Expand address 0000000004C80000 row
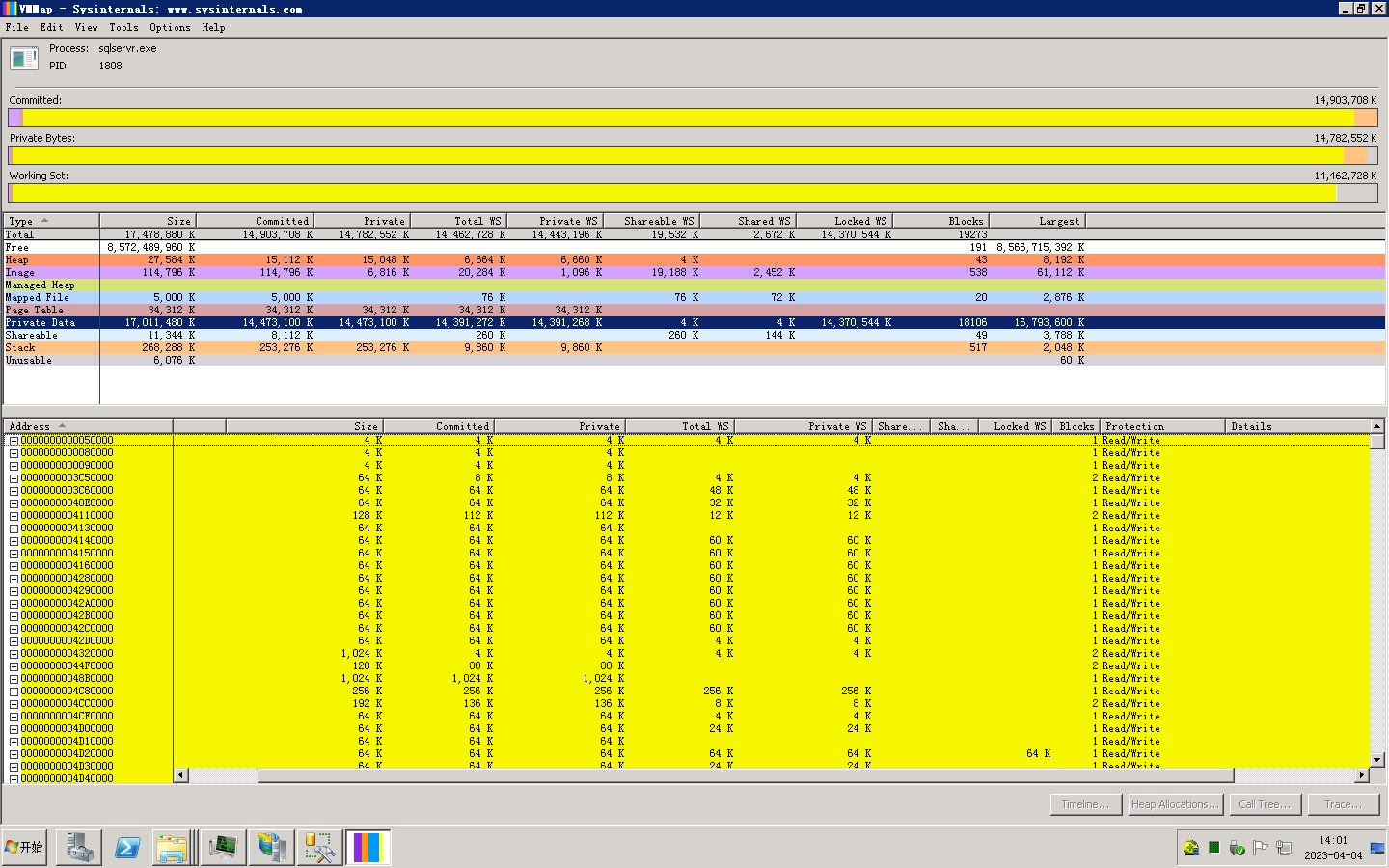 [x=14, y=692]
